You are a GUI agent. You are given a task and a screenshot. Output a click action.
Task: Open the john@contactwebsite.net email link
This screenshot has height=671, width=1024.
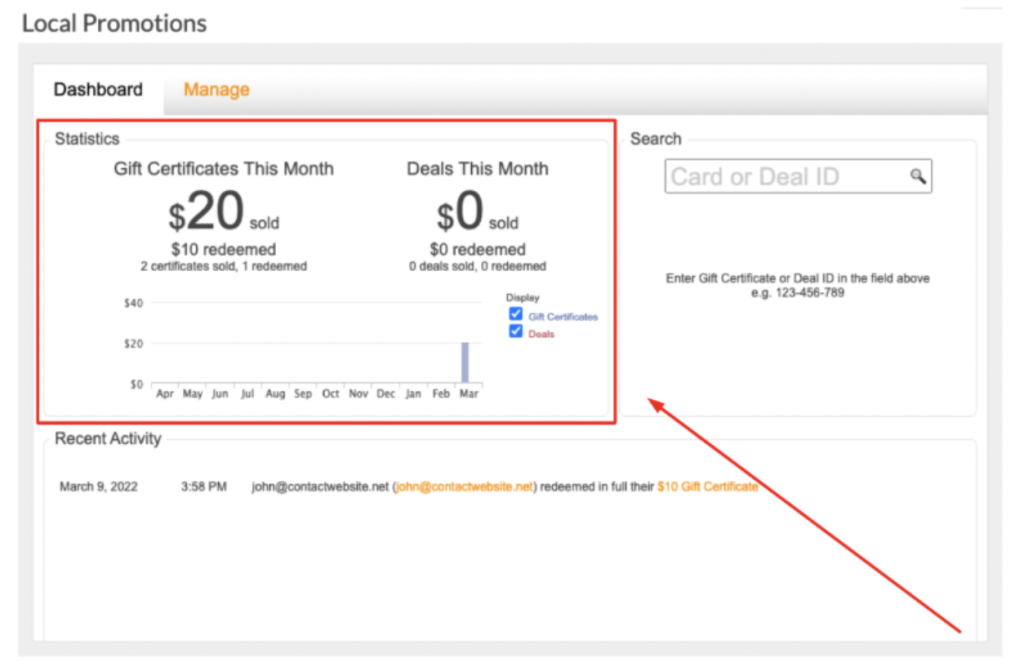(464, 487)
